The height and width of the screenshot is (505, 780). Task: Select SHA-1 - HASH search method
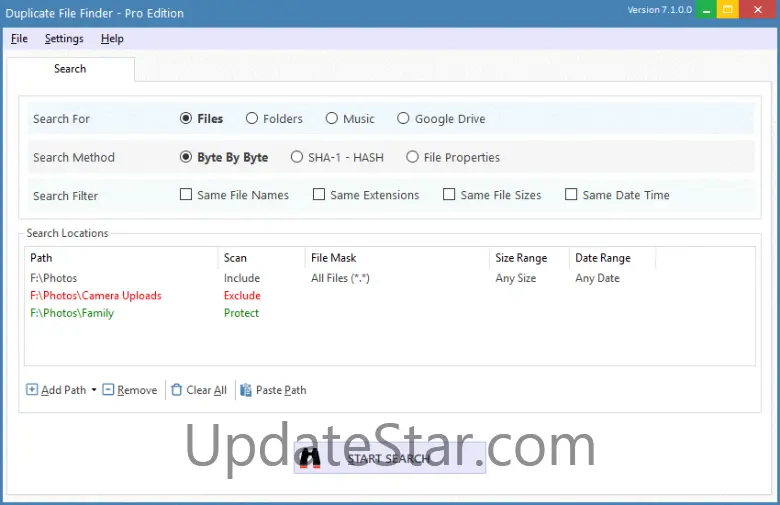297,157
